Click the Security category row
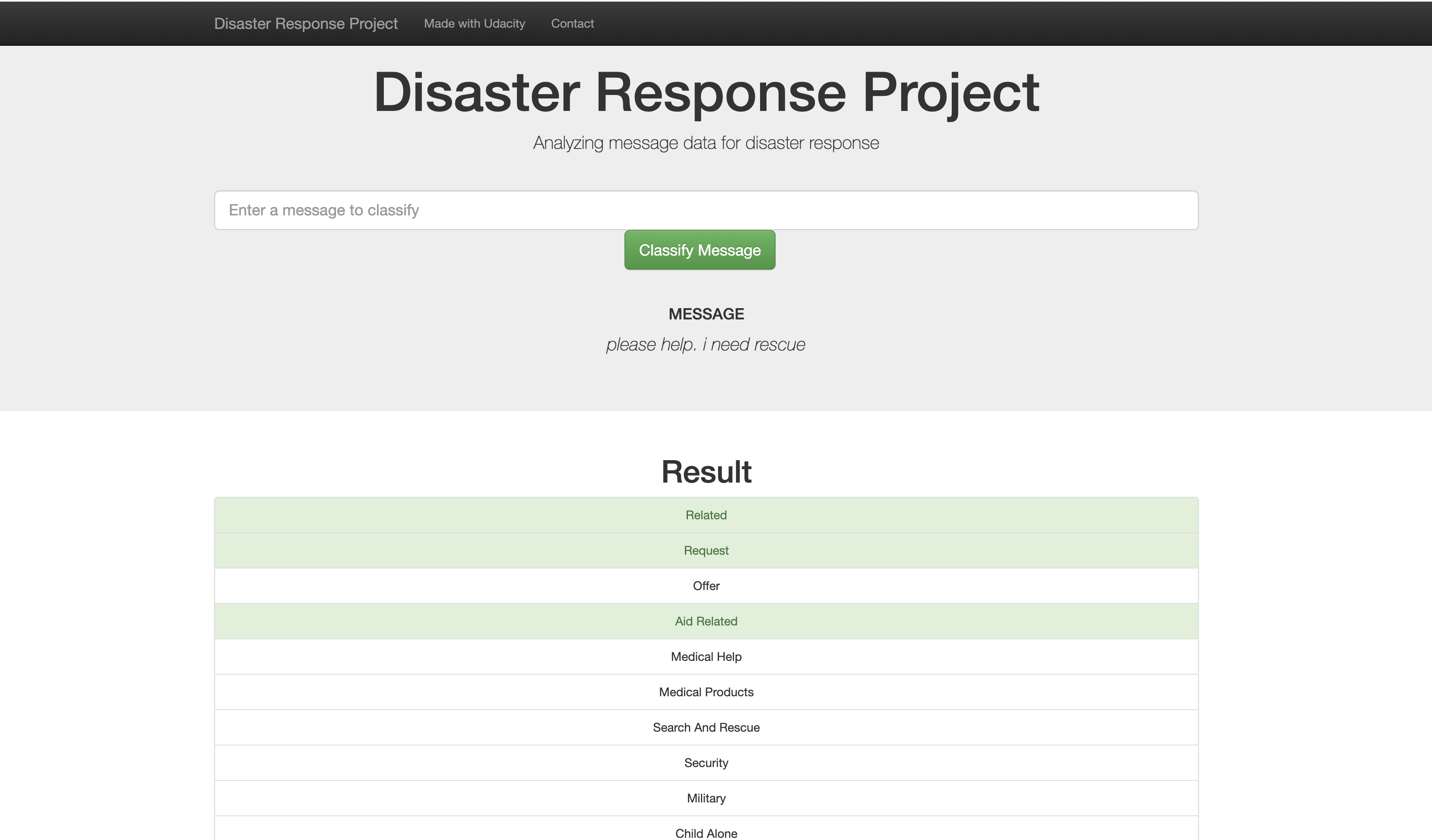Image resolution: width=1432 pixels, height=840 pixels. pos(706,763)
